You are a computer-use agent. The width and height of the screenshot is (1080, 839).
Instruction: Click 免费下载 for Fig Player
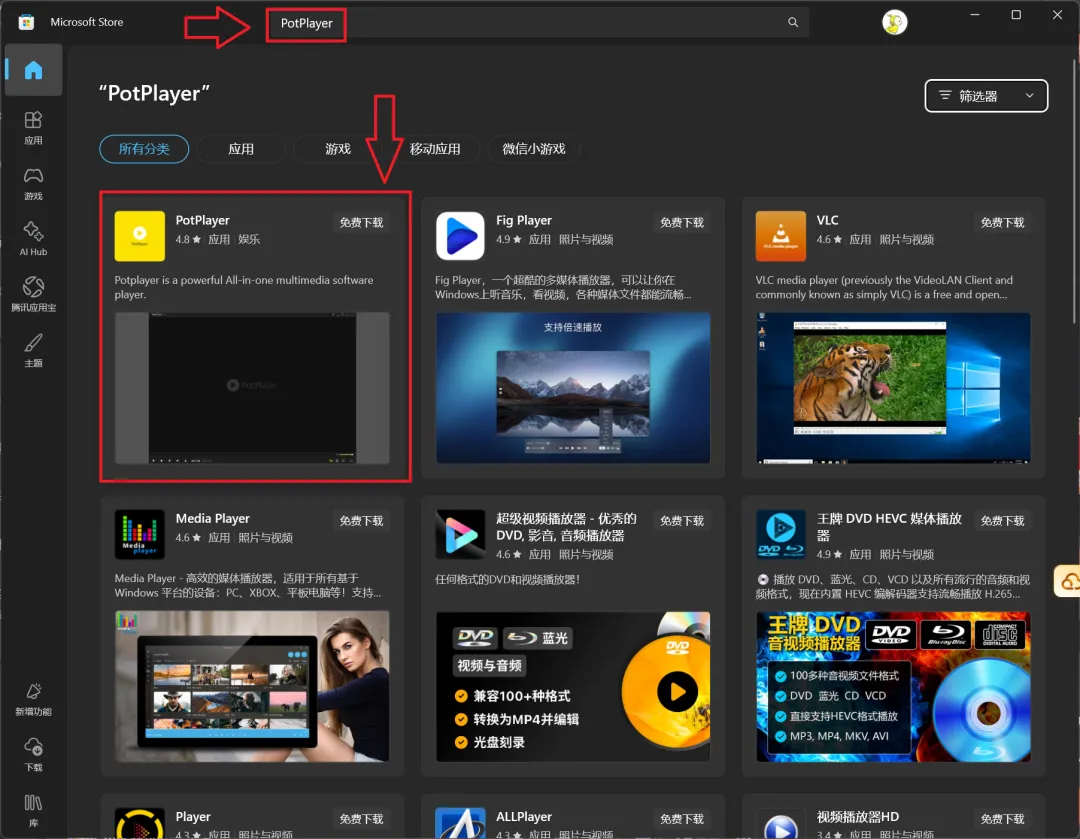point(682,222)
